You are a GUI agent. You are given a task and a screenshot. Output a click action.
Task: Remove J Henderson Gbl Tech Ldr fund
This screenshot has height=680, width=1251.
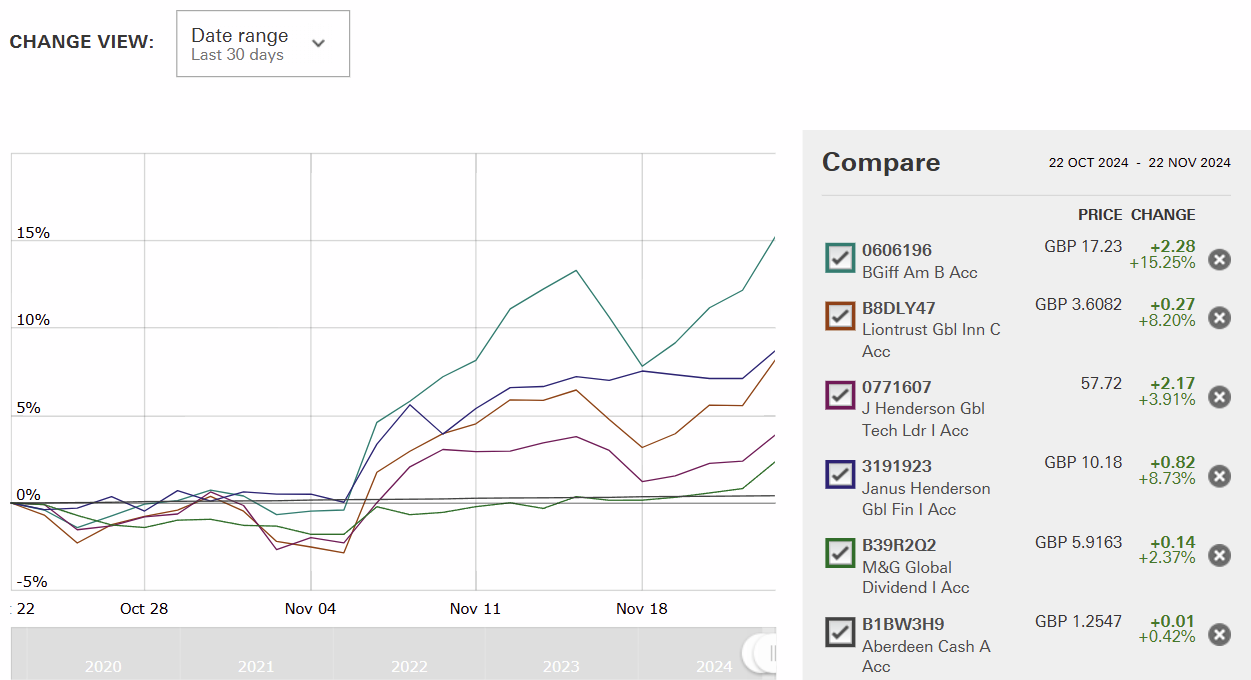click(x=1219, y=397)
